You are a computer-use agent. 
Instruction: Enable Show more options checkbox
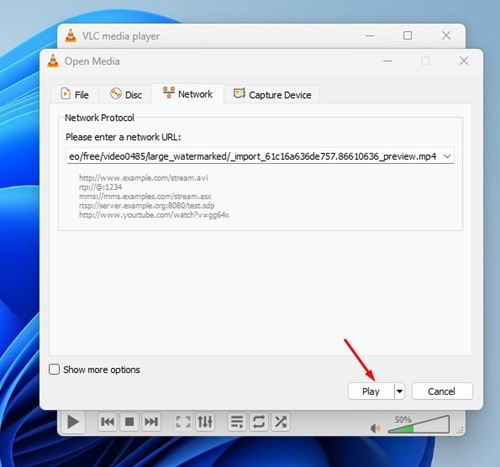click(54, 369)
